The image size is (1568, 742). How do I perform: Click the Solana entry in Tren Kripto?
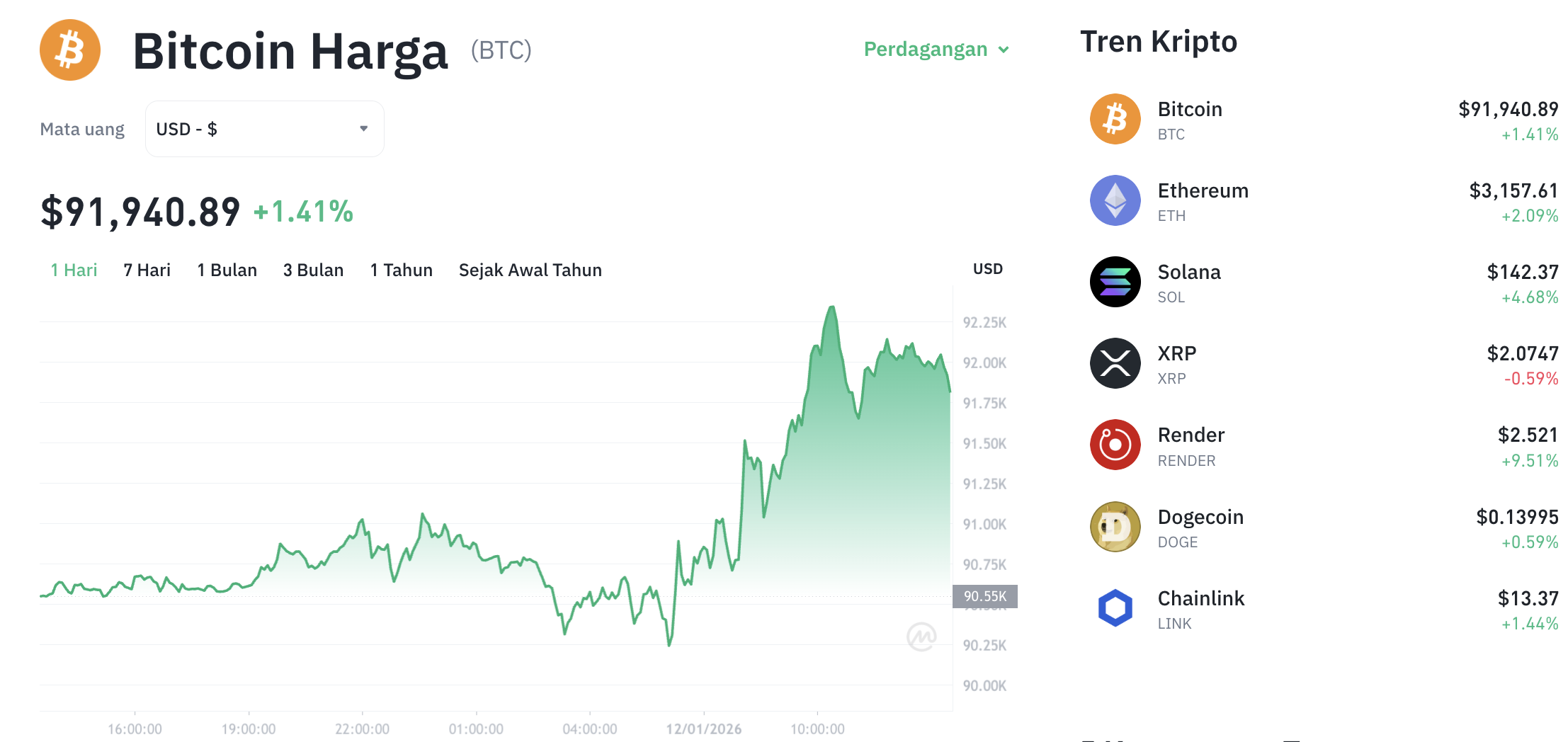click(1189, 272)
